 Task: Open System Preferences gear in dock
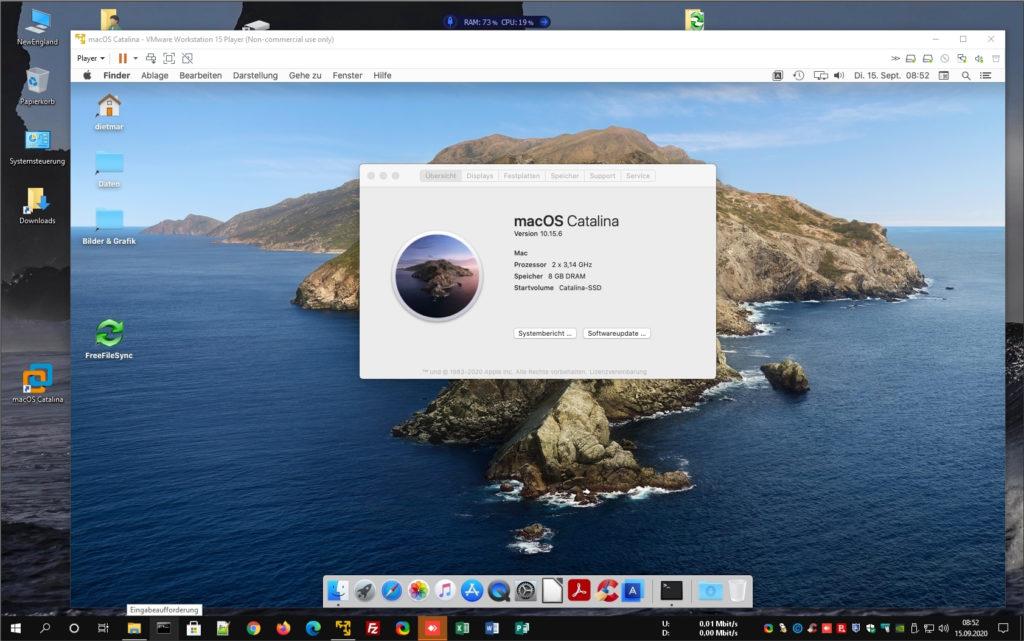pos(525,591)
